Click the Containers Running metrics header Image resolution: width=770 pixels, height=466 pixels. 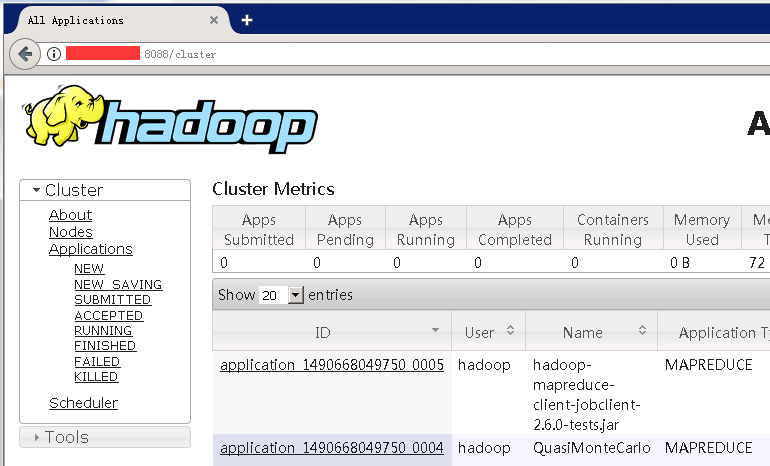(613, 229)
